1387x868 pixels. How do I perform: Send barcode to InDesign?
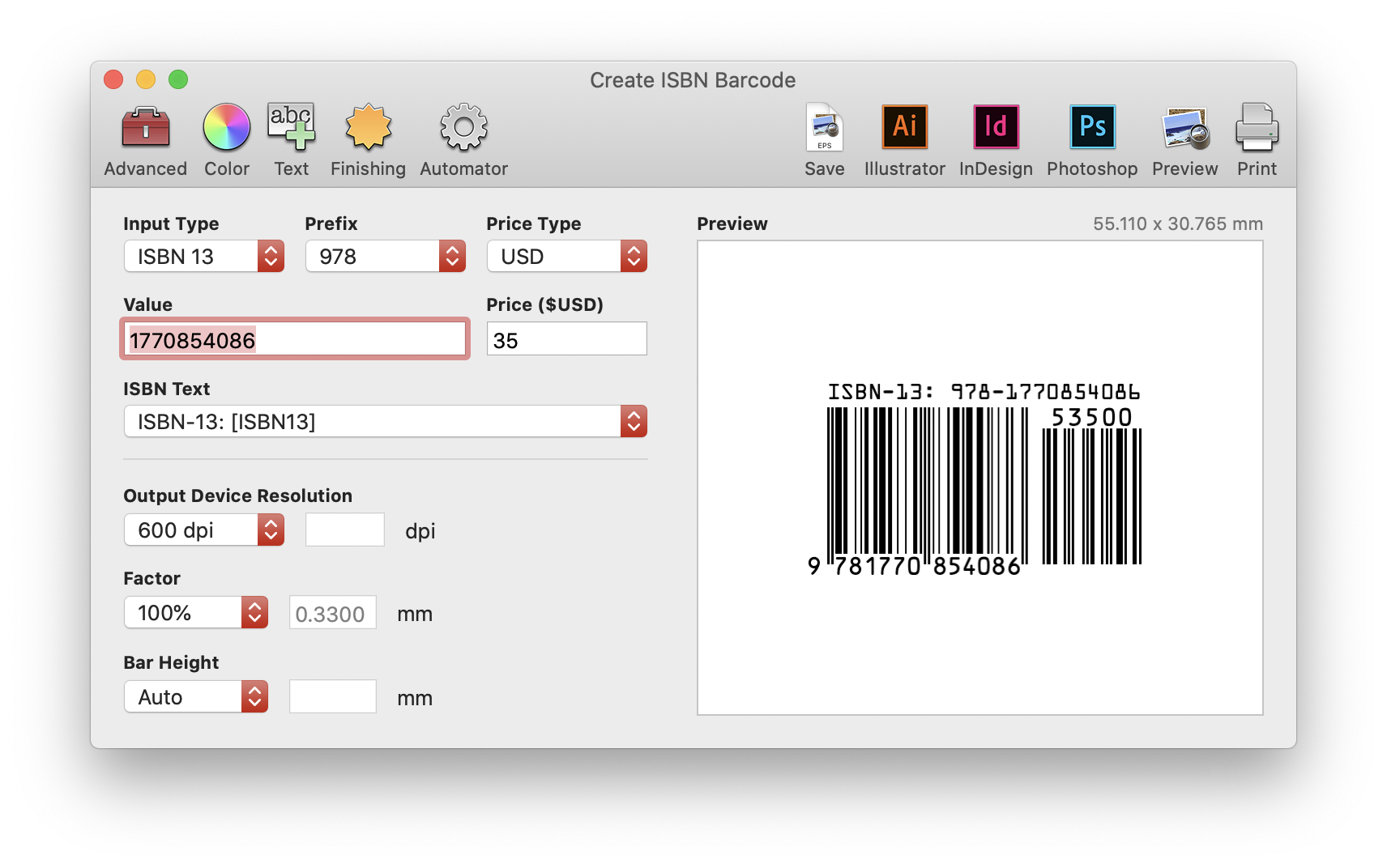click(996, 139)
